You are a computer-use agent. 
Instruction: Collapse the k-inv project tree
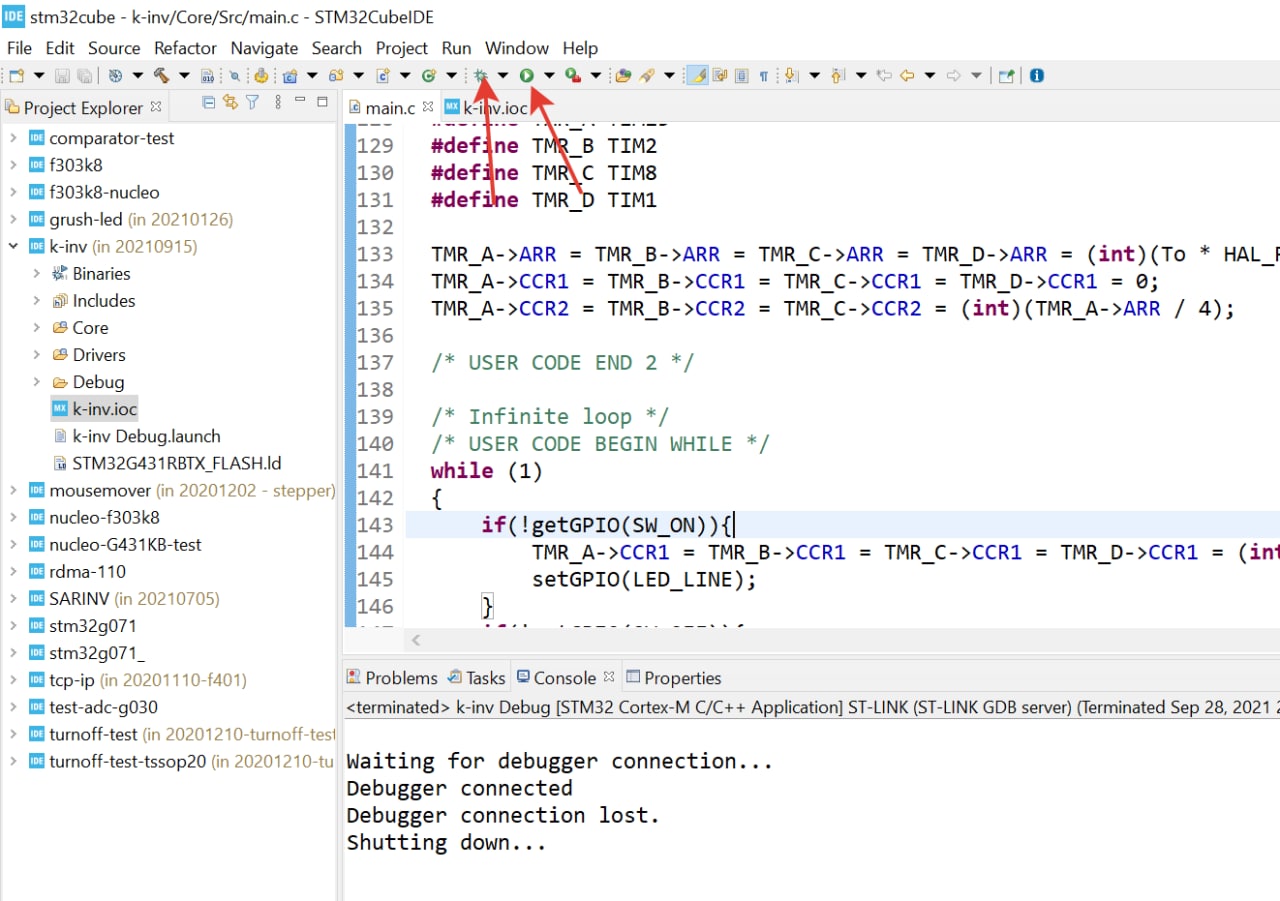(13, 246)
